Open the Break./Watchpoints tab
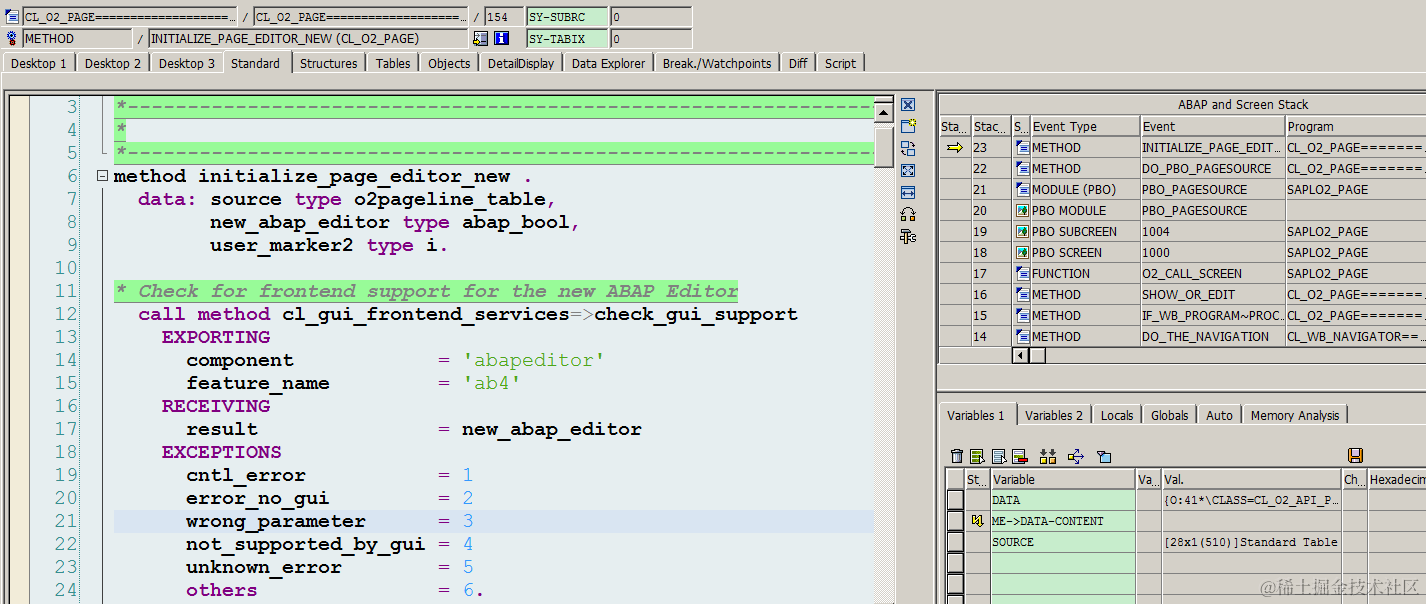Screen dimensions: 1426x604 (717, 63)
